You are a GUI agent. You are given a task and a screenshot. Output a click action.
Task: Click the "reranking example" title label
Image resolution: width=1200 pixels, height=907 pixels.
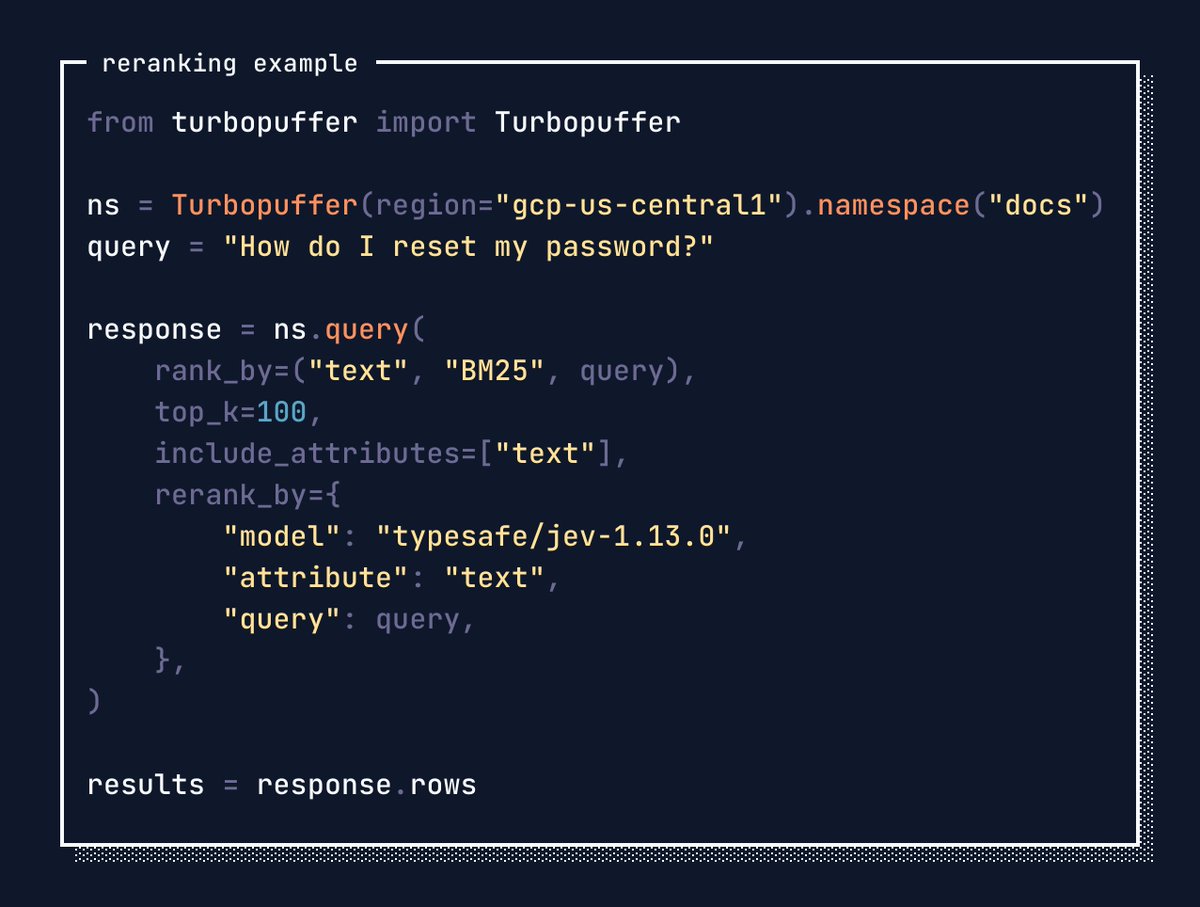pyautogui.click(x=230, y=64)
